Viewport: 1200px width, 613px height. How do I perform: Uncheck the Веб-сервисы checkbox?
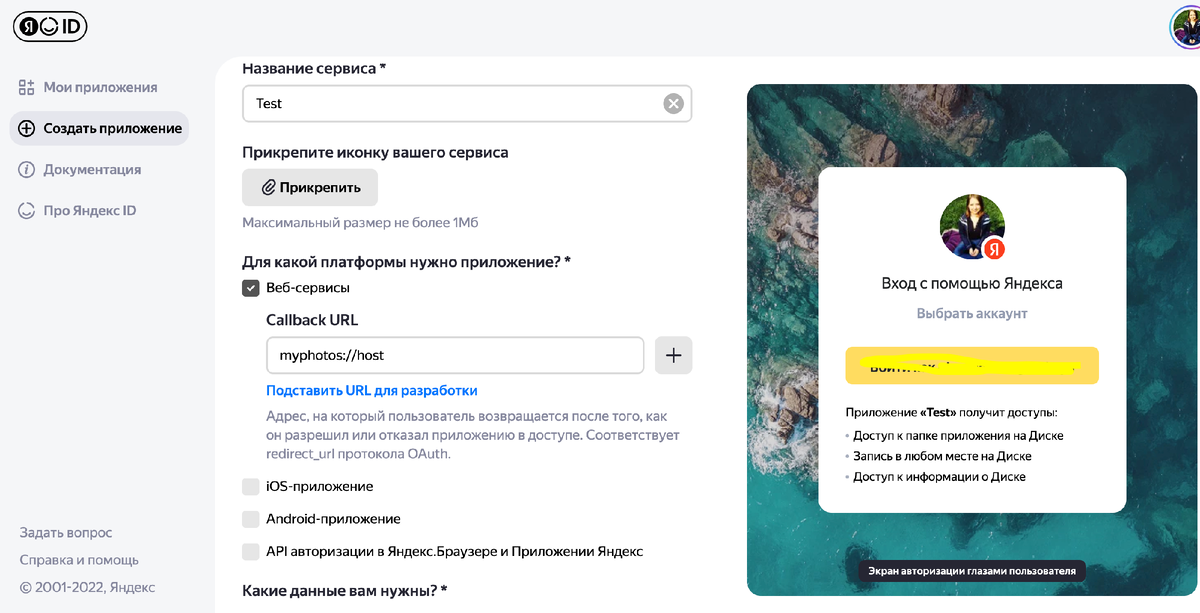click(251, 288)
